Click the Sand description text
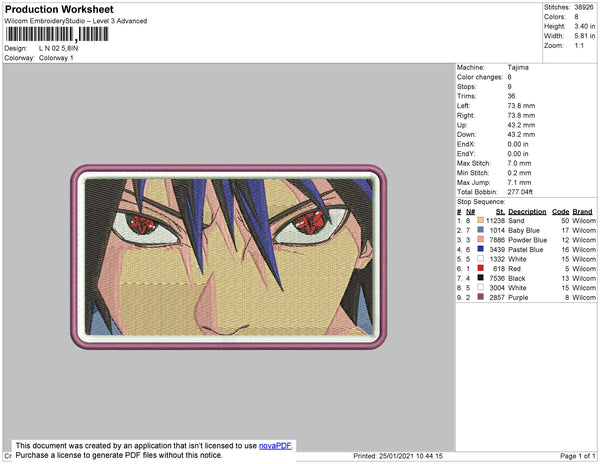 click(516, 221)
